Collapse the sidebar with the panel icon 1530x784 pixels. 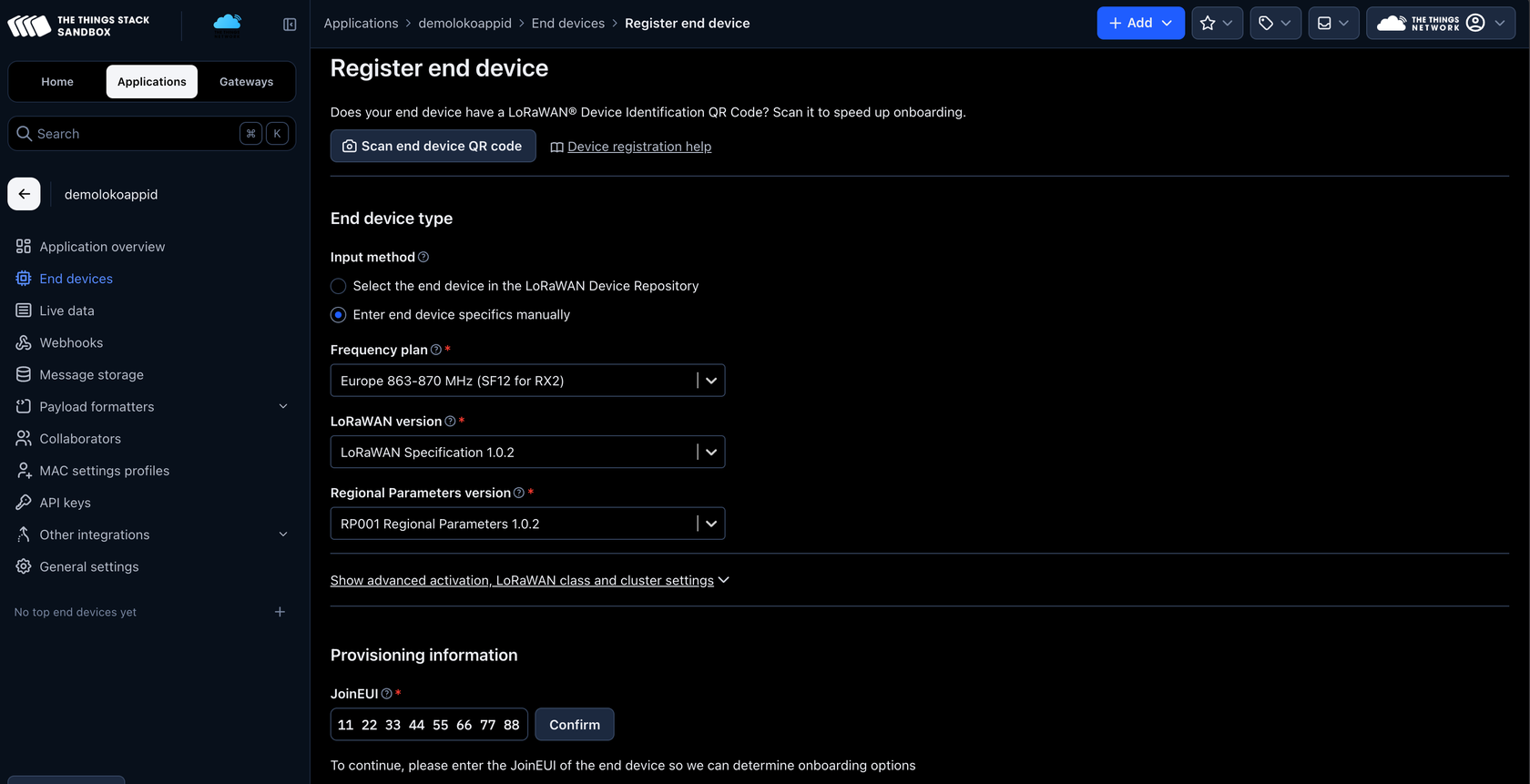click(x=290, y=25)
